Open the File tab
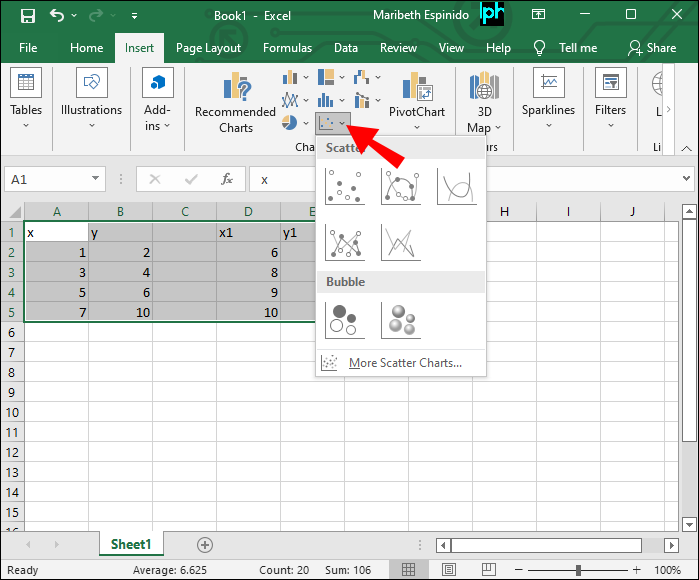The width and height of the screenshot is (699, 580). click(x=28, y=48)
